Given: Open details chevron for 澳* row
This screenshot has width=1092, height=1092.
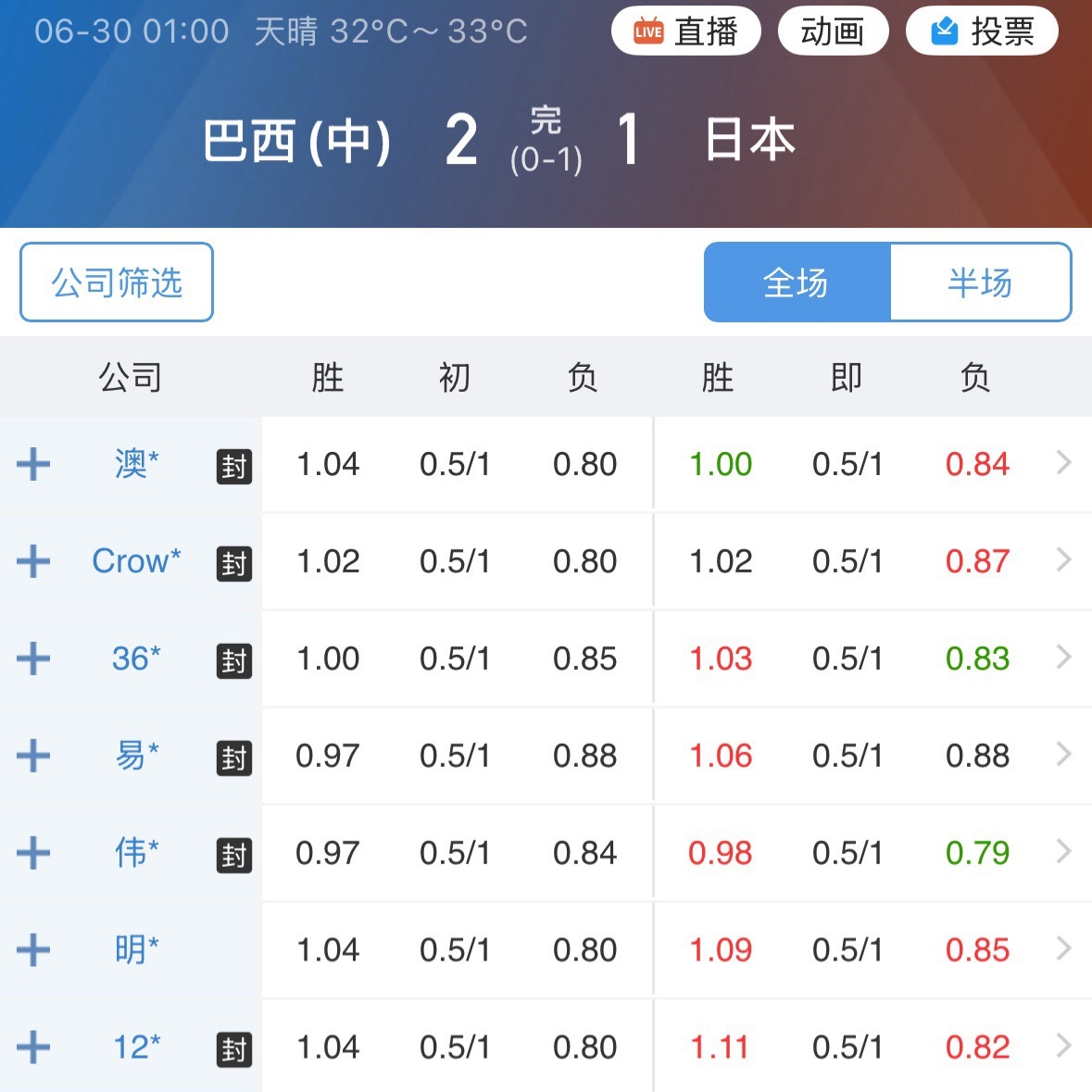Looking at the screenshot, I should point(1063,462).
